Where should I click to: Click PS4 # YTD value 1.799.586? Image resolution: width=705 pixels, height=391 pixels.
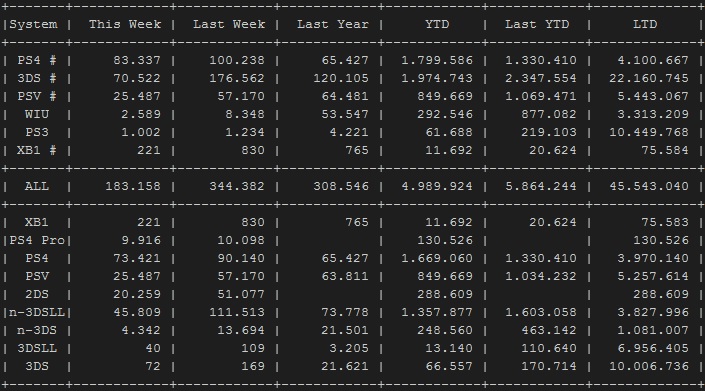pyautogui.click(x=437, y=60)
